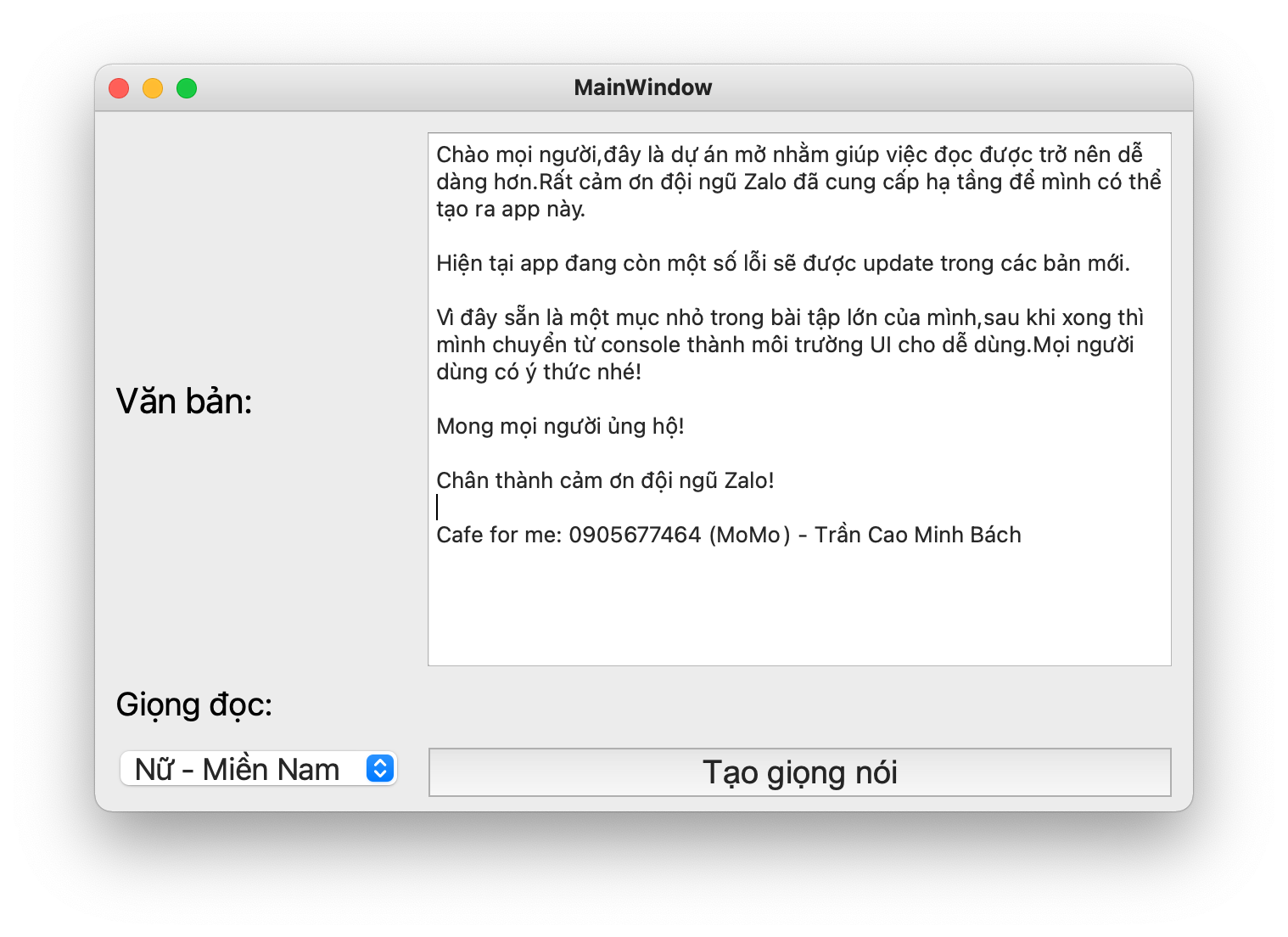Close the MainWindow with red button

tap(119, 88)
